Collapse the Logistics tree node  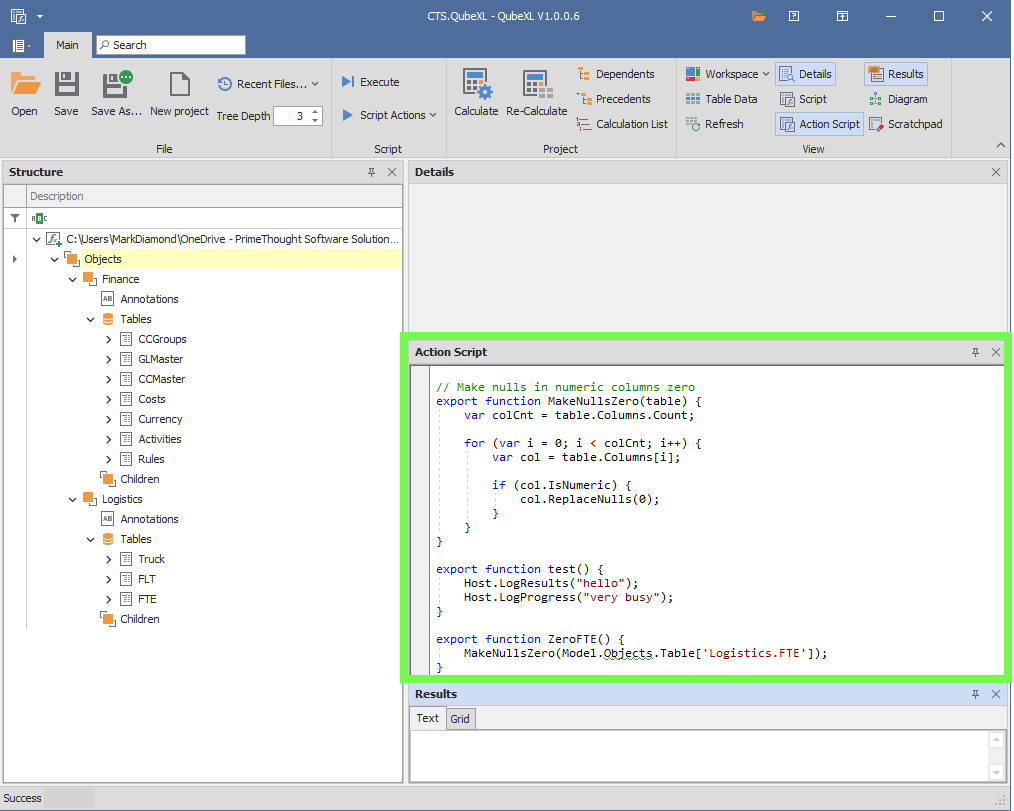(x=73, y=499)
